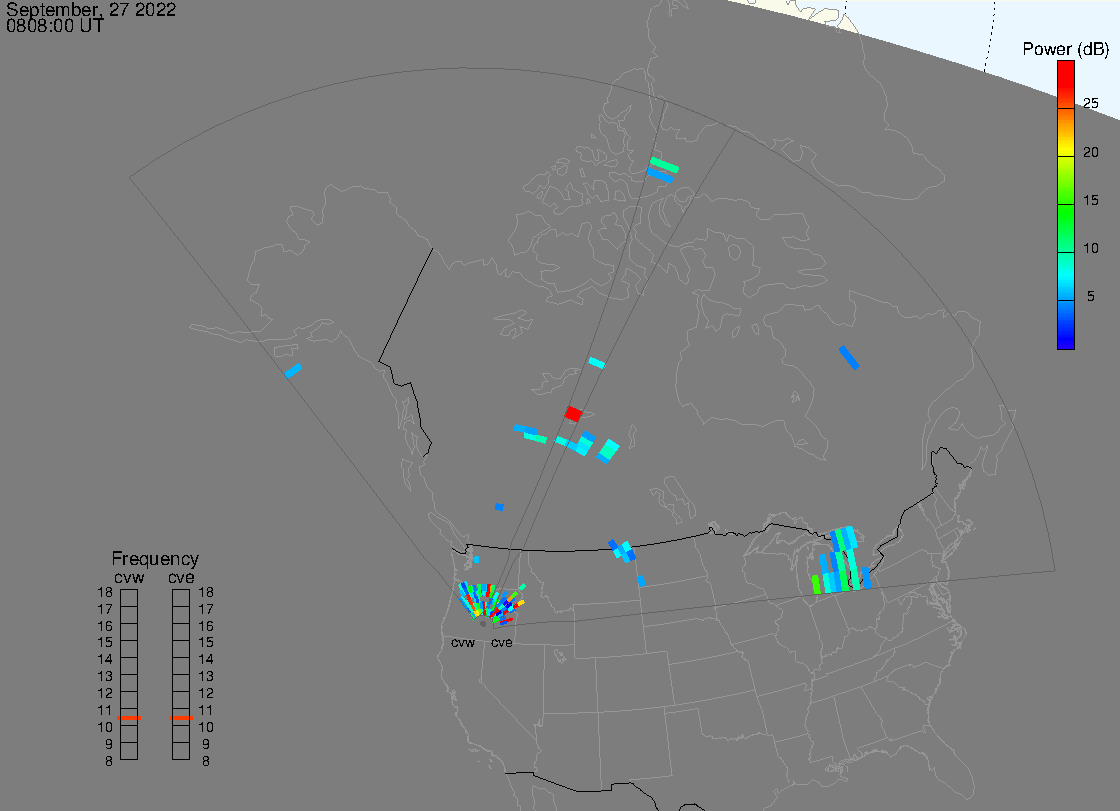1120x811 pixels.
Task: Click the "25" tick on power scale
Action: 1091,103
